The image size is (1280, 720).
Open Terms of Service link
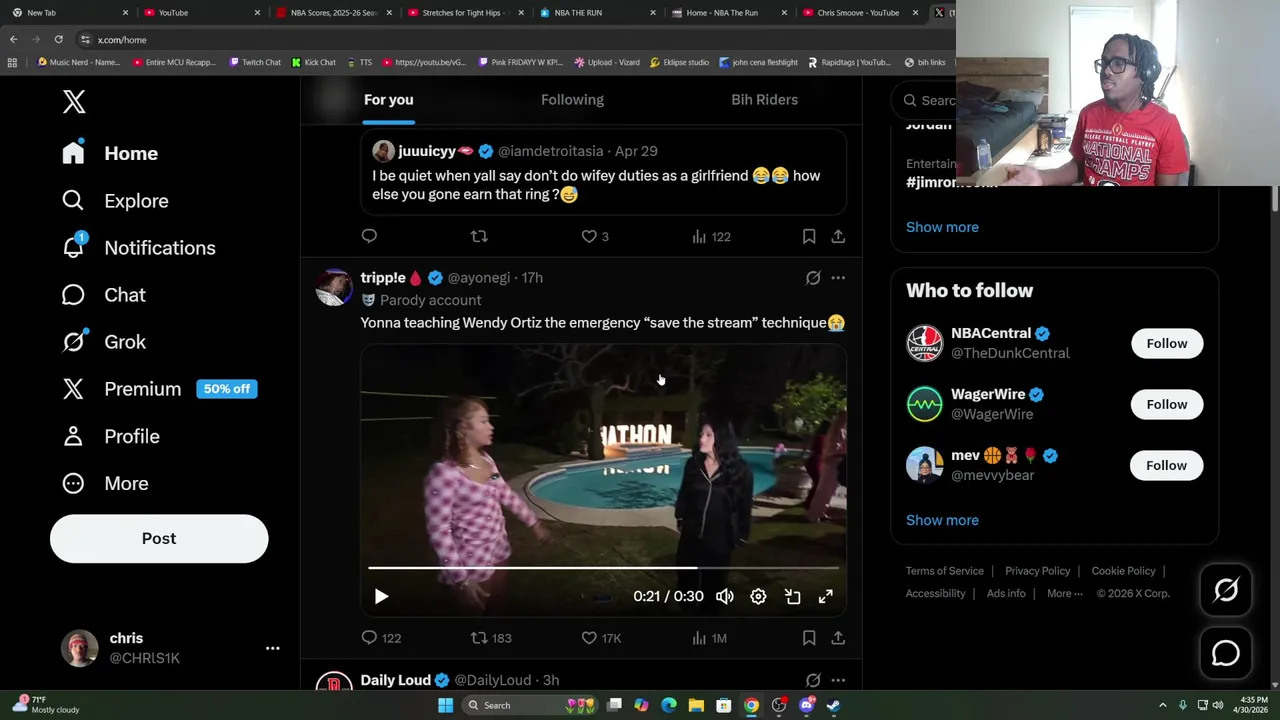coord(945,571)
